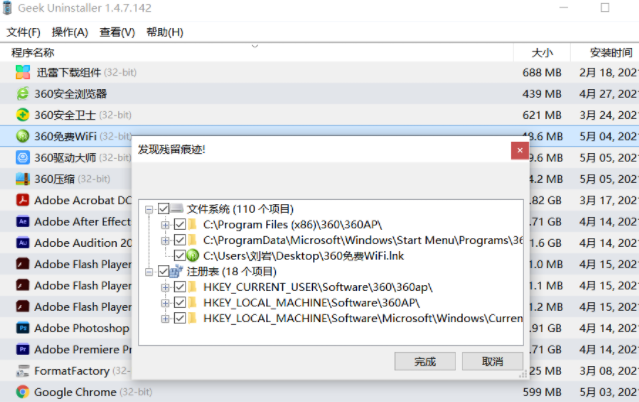Expand the ProgramData Start Menu node
Image resolution: width=639 pixels, height=402 pixels.
click(165, 240)
